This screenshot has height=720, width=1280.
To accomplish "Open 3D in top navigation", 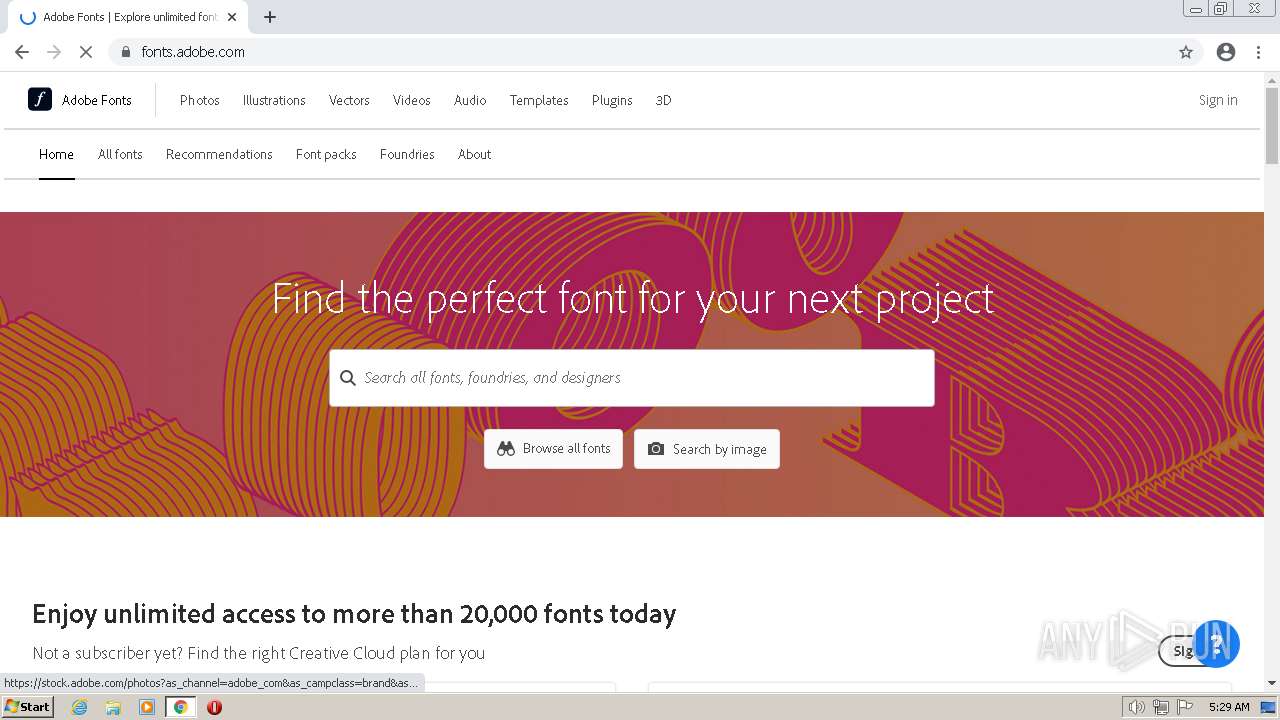I will [x=664, y=100].
